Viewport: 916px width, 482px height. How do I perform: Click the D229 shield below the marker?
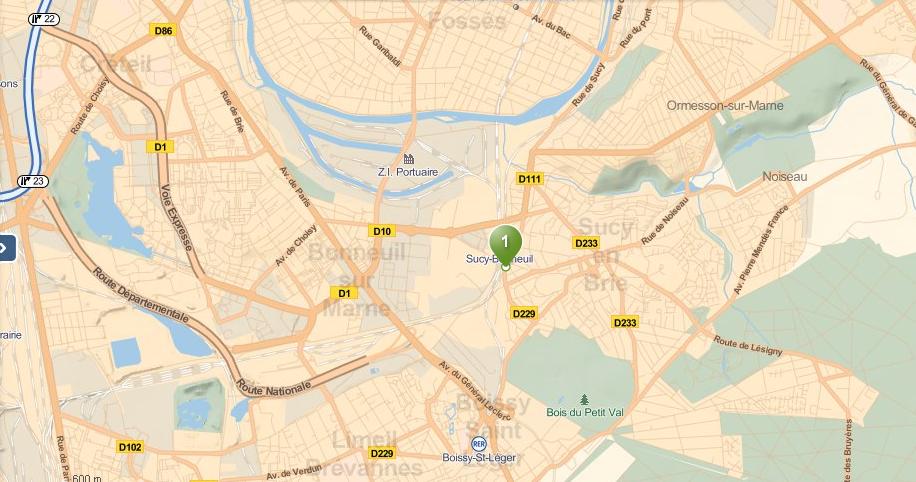tap(524, 314)
